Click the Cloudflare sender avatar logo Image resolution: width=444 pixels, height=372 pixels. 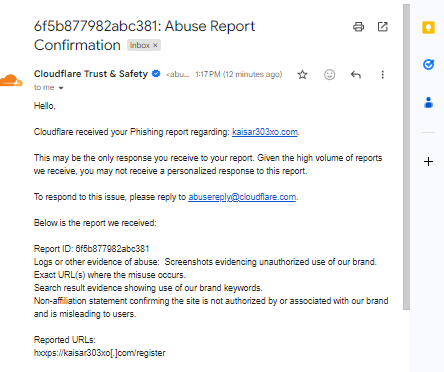(11, 80)
